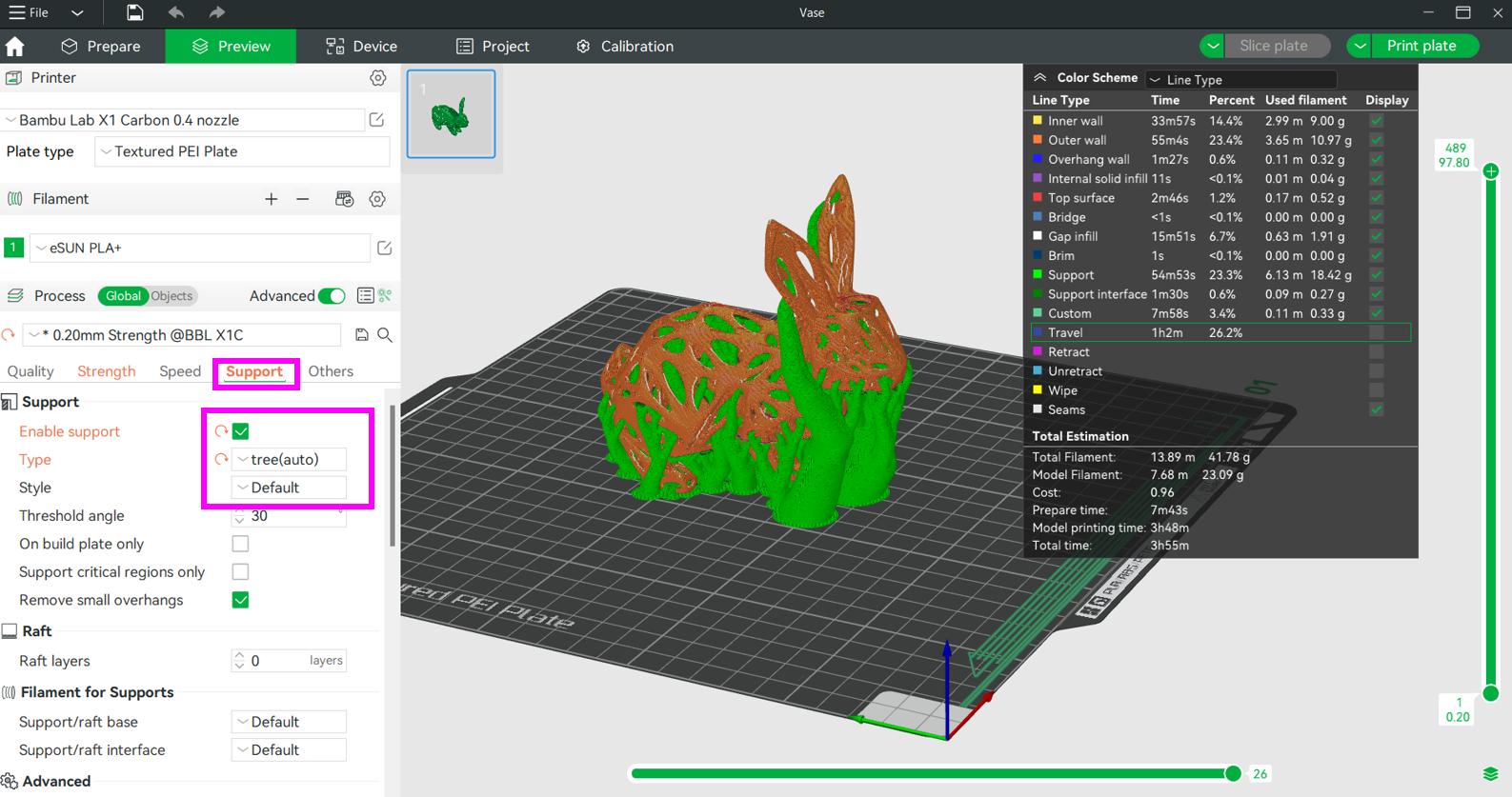
Task: Open the Line Type color scheme dropdown
Action: 1241,80
